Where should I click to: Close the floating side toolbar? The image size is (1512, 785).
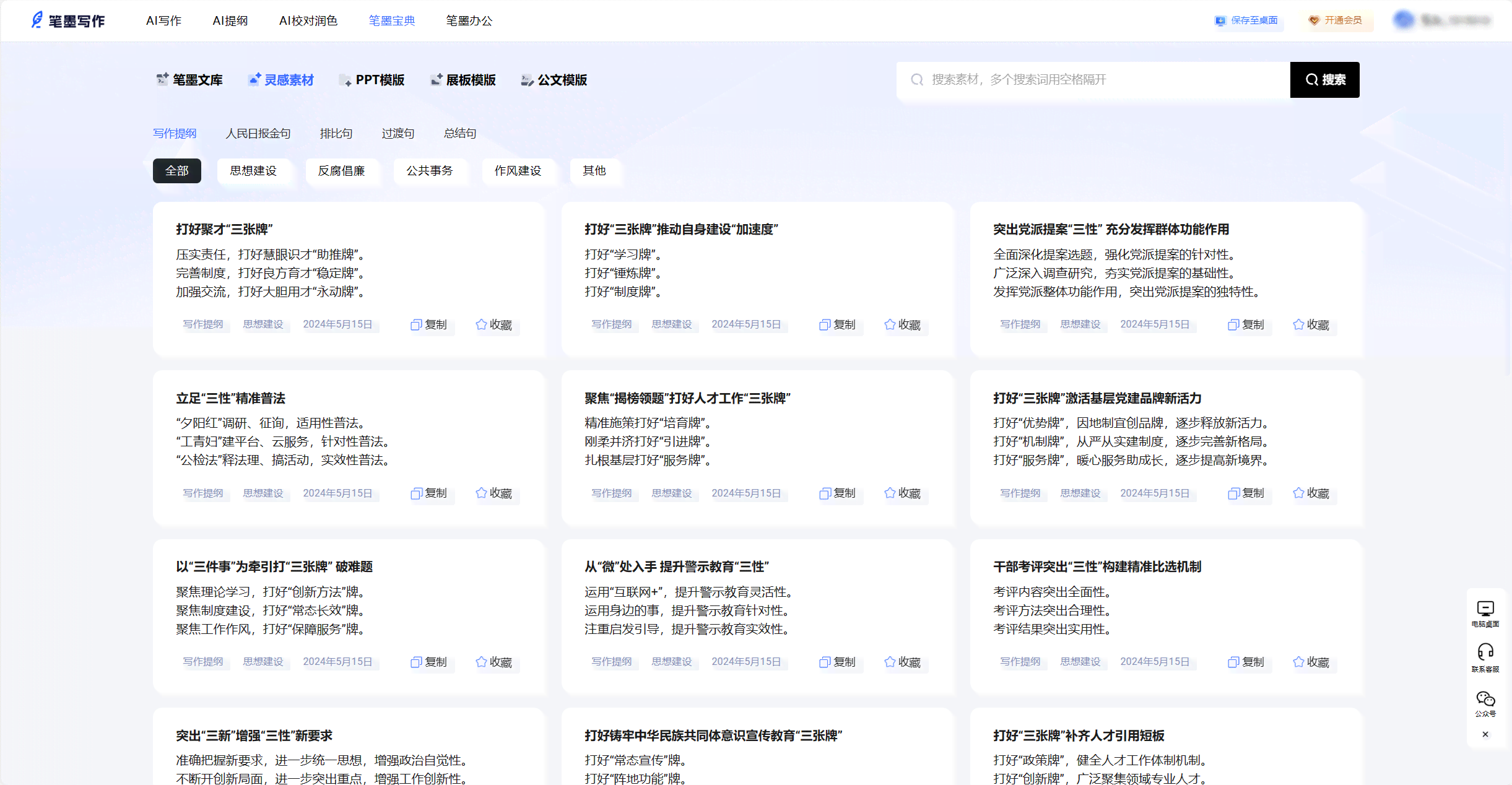pyautogui.click(x=1485, y=734)
